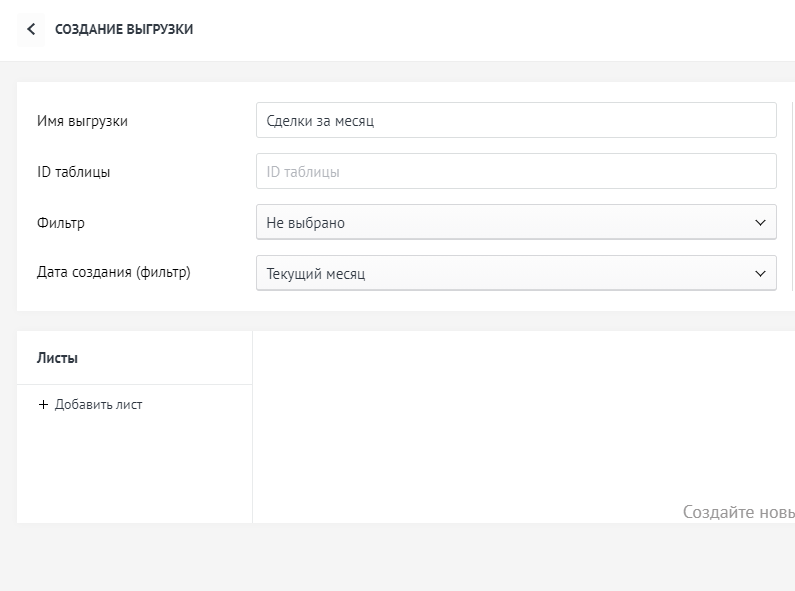Expand the Текущий месяц date dropdown

516,273
